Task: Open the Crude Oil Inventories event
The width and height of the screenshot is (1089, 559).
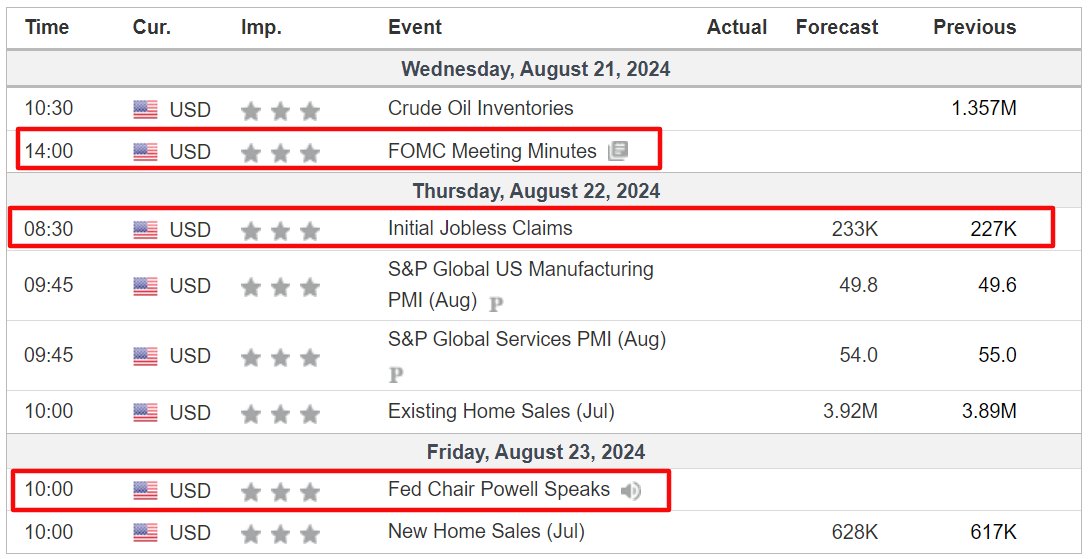Action: [481, 108]
